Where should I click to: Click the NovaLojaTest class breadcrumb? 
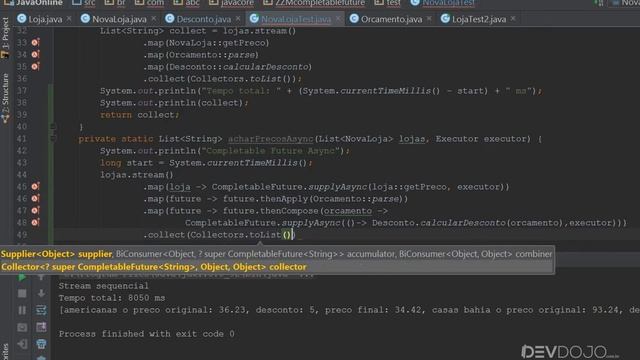[x=443, y=3]
